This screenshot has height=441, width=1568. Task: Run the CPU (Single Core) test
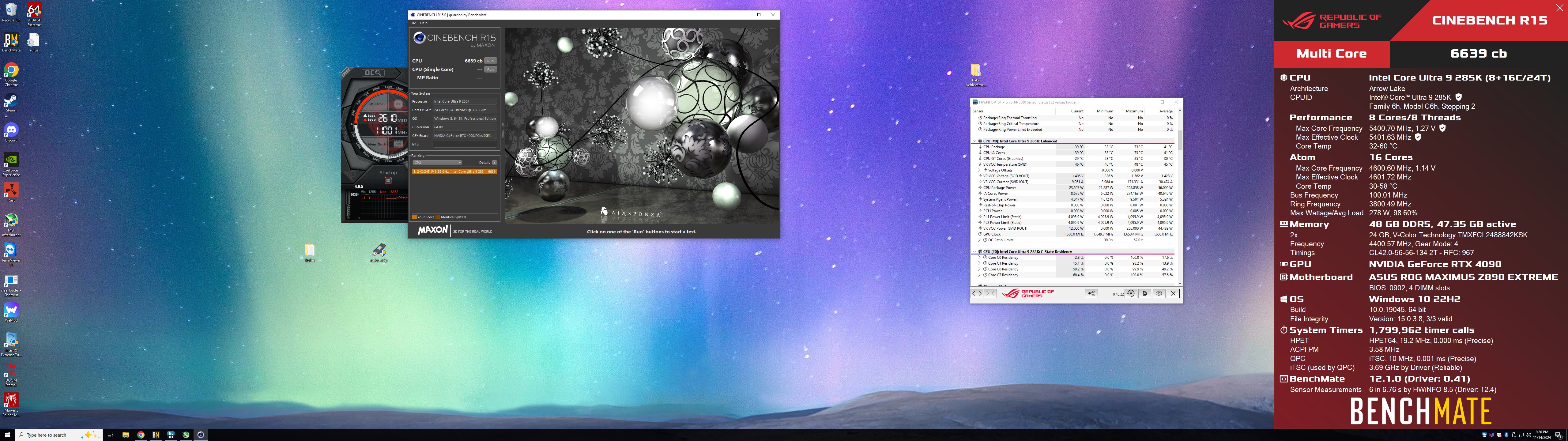[490, 70]
